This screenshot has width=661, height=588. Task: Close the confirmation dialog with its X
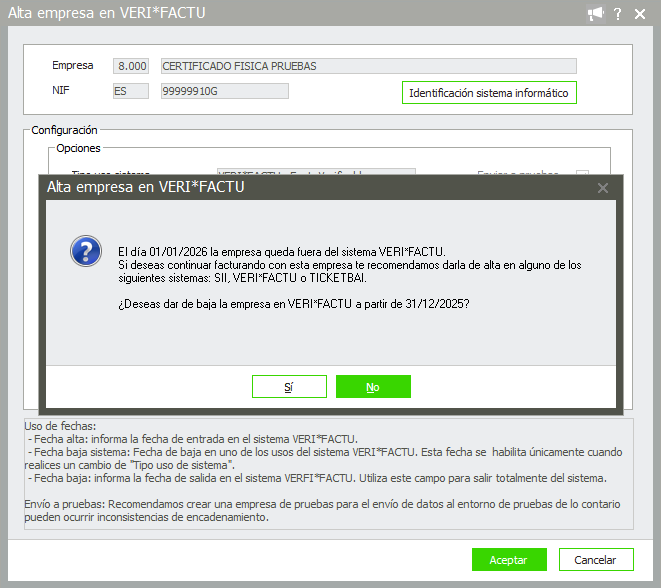click(603, 187)
